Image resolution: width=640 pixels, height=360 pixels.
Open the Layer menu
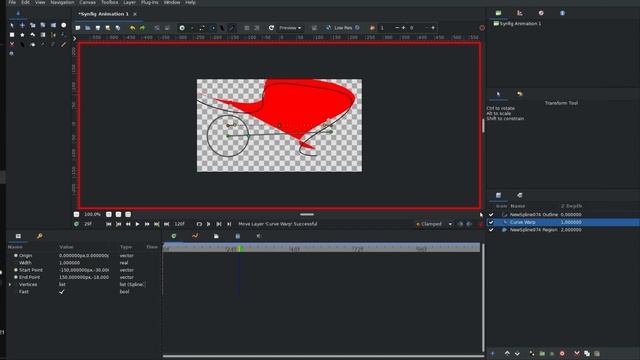(x=129, y=2)
